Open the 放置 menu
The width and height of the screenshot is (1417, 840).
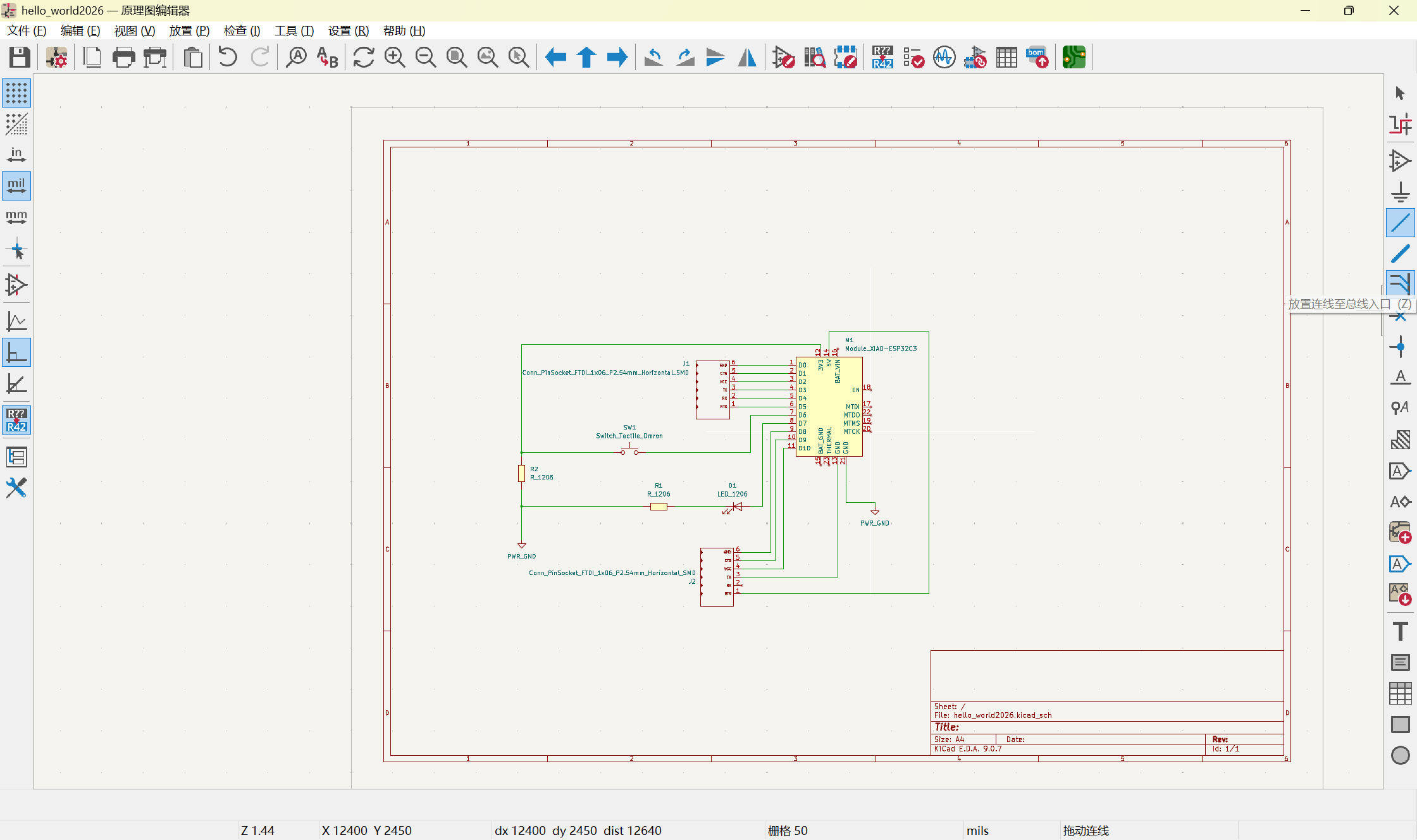pos(189,30)
